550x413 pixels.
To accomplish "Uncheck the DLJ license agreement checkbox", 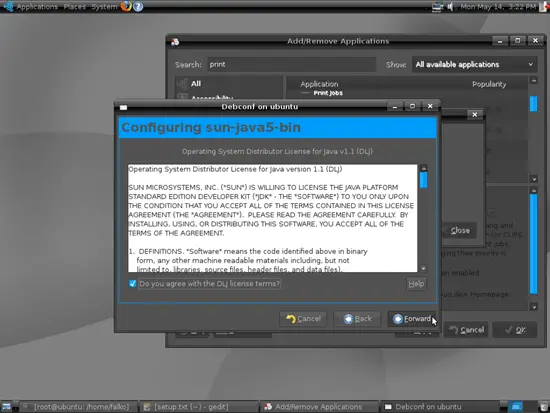I will click(x=132, y=284).
